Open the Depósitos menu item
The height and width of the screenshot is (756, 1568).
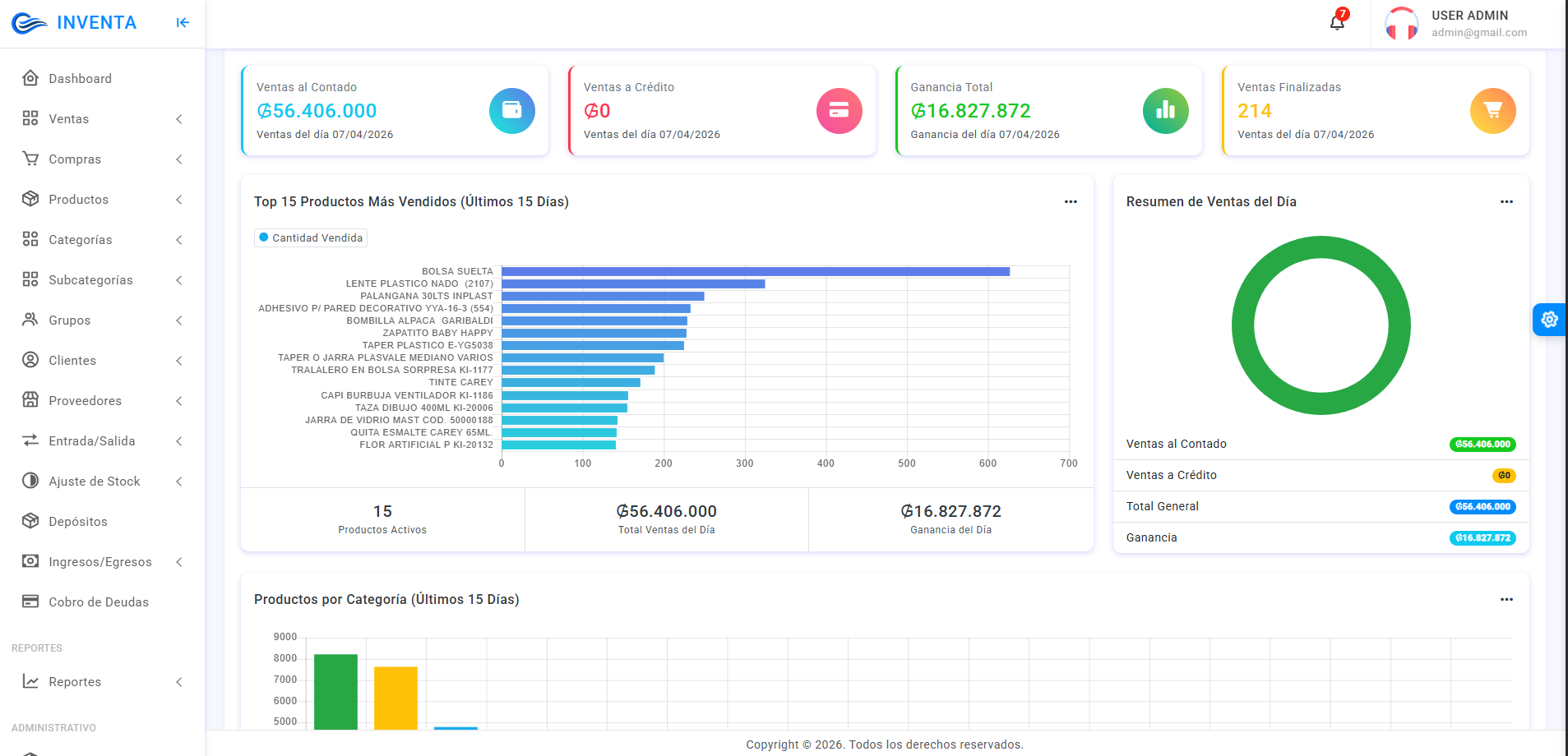click(x=102, y=522)
